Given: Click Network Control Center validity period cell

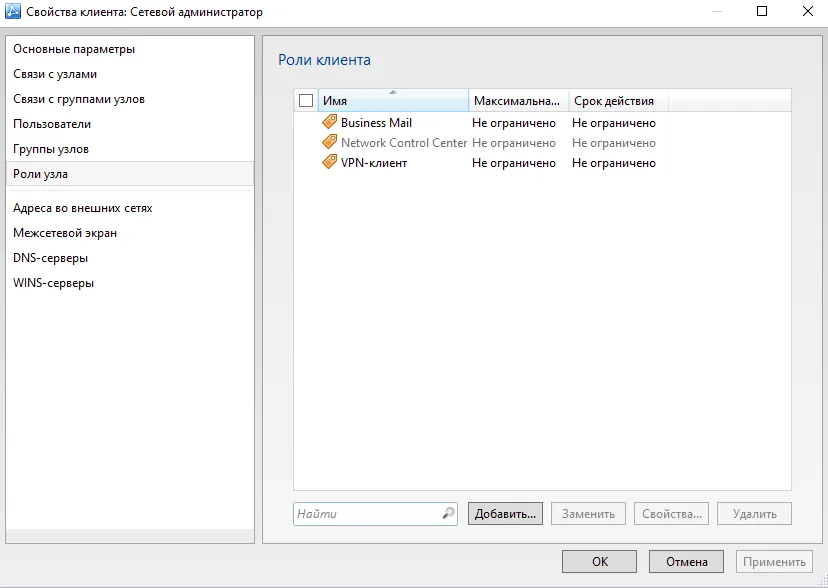Looking at the screenshot, I should click(x=614, y=143).
